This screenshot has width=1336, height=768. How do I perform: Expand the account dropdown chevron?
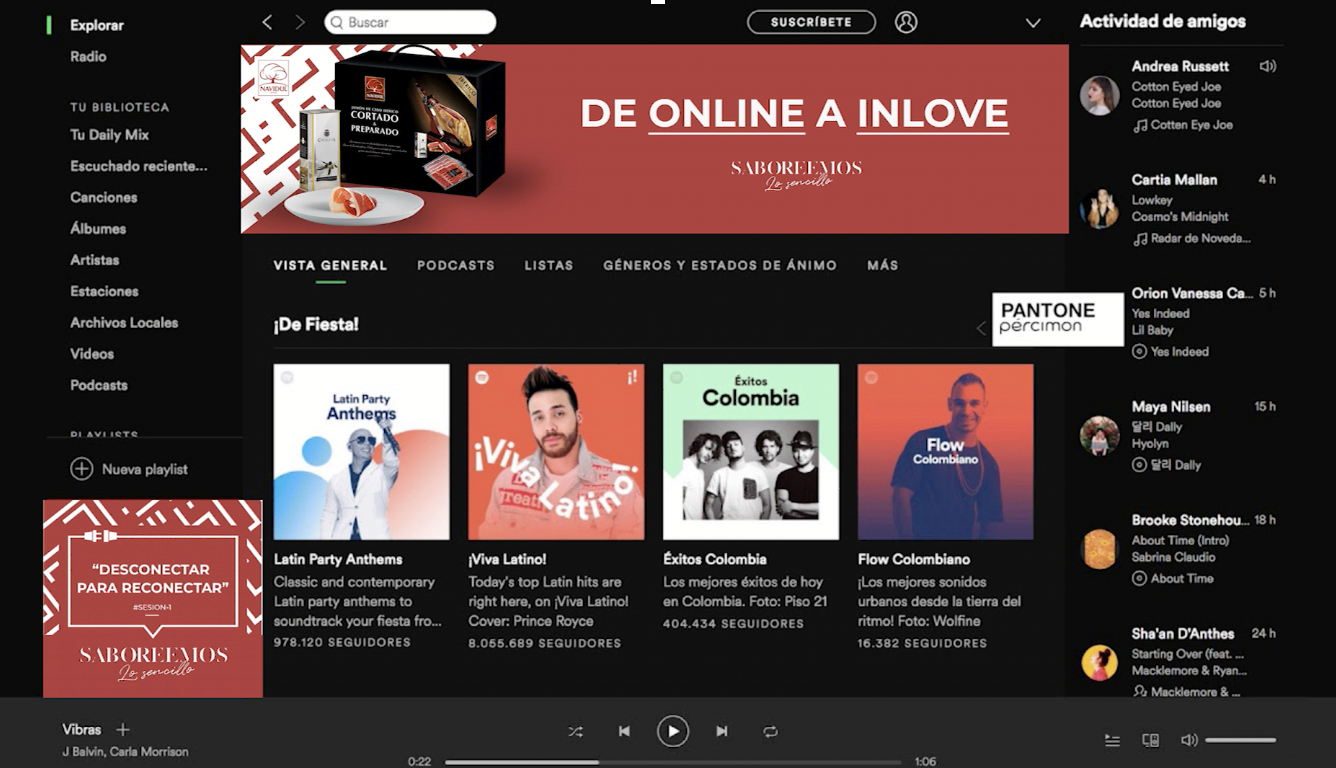point(1033,23)
